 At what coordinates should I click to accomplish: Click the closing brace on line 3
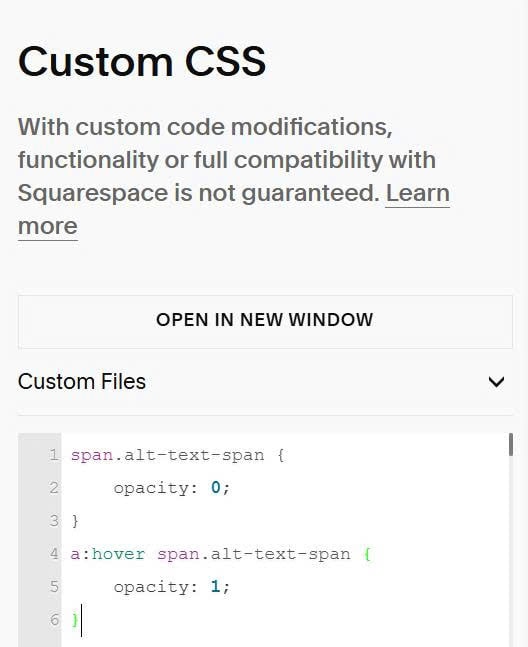pyautogui.click(x=75, y=521)
